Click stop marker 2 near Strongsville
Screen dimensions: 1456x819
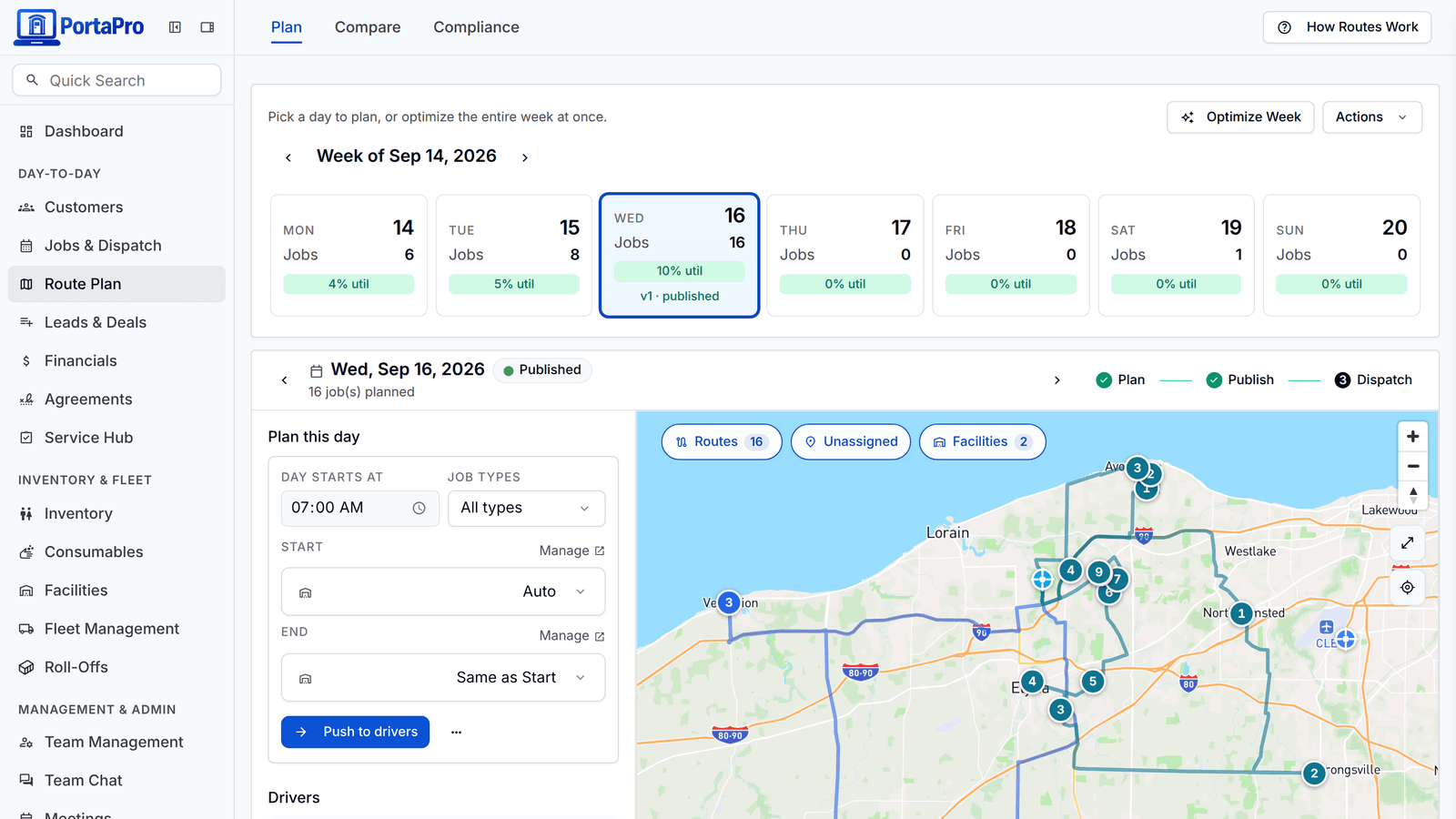tap(1314, 773)
